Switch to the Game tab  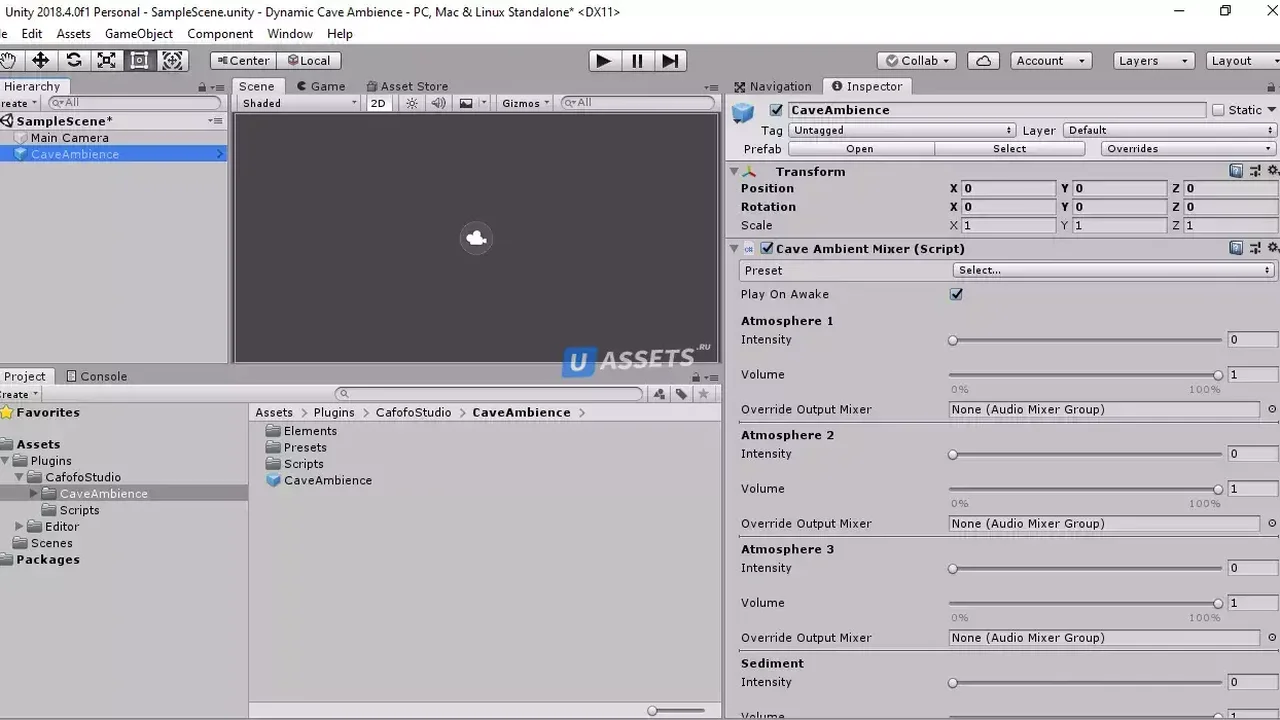(320, 86)
